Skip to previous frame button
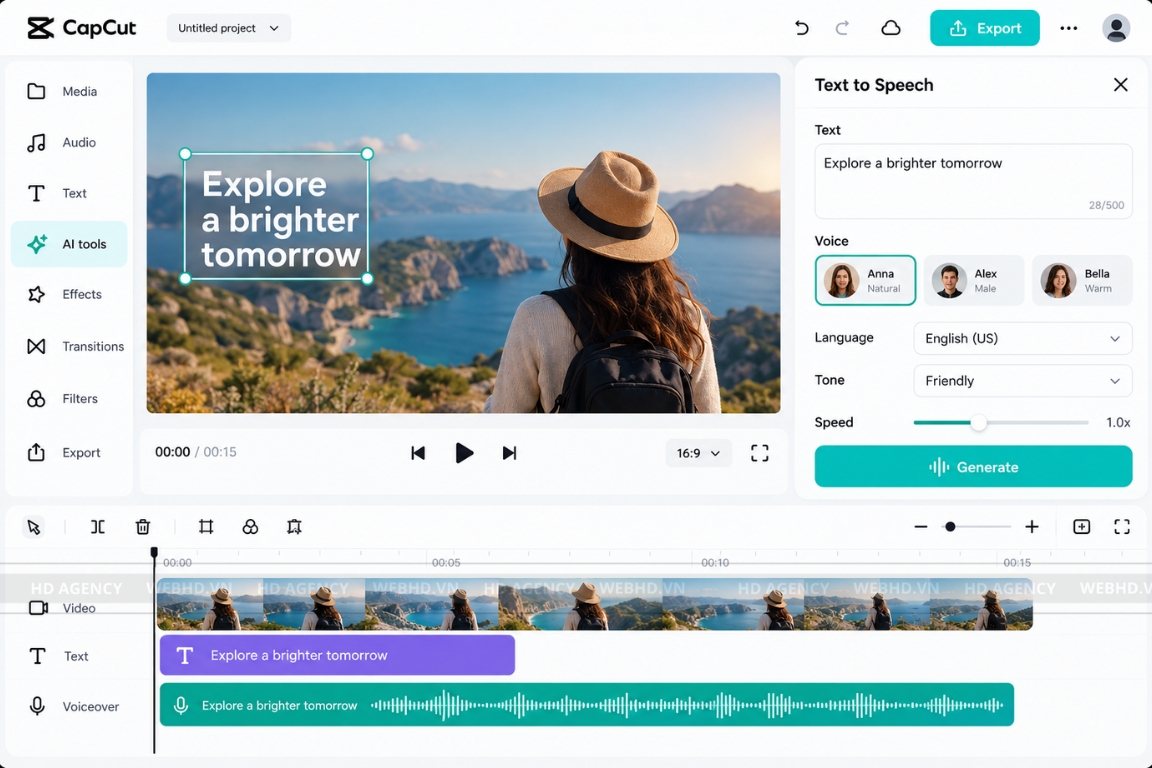Screen dimensions: 1152x768 [x=417, y=453]
